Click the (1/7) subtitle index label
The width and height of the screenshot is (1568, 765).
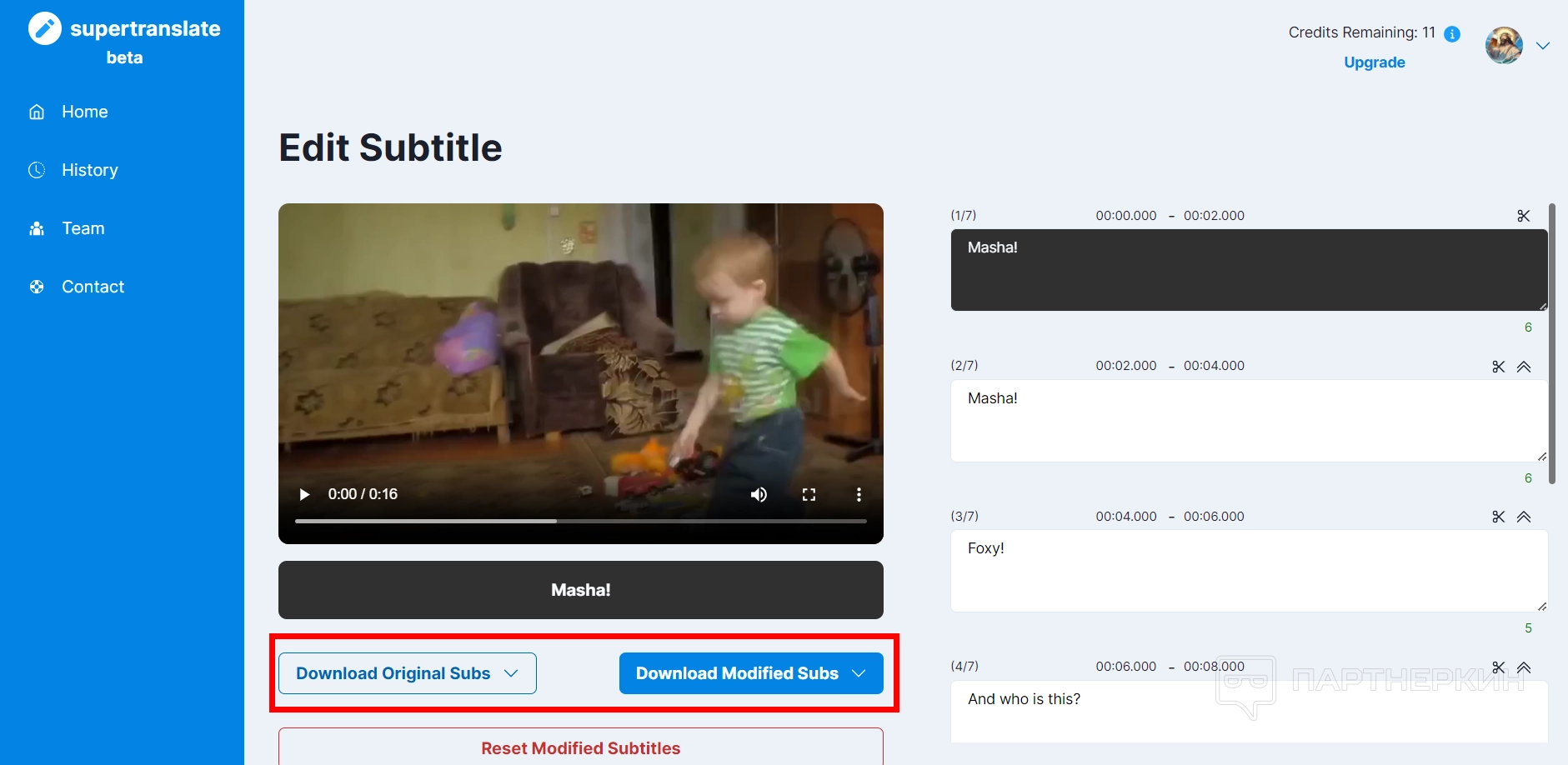point(964,216)
